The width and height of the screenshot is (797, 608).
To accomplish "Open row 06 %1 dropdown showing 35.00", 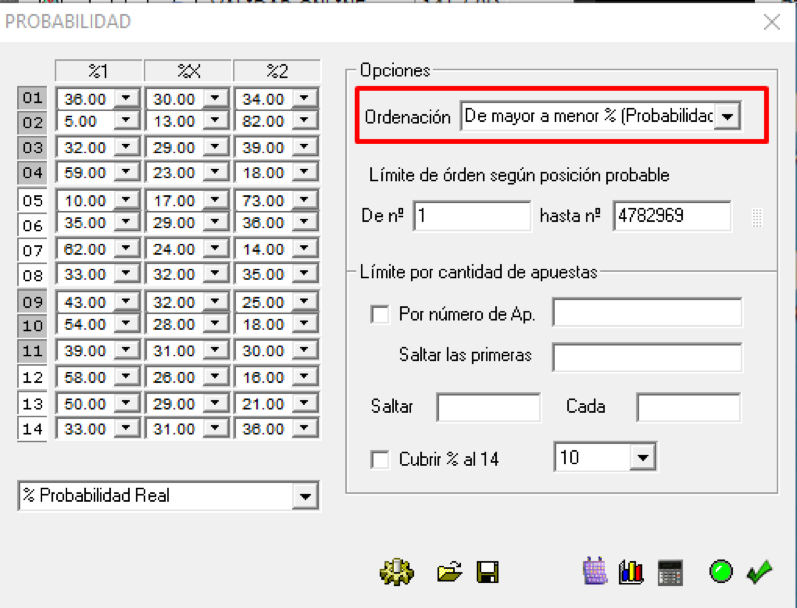I will [126, 222].
